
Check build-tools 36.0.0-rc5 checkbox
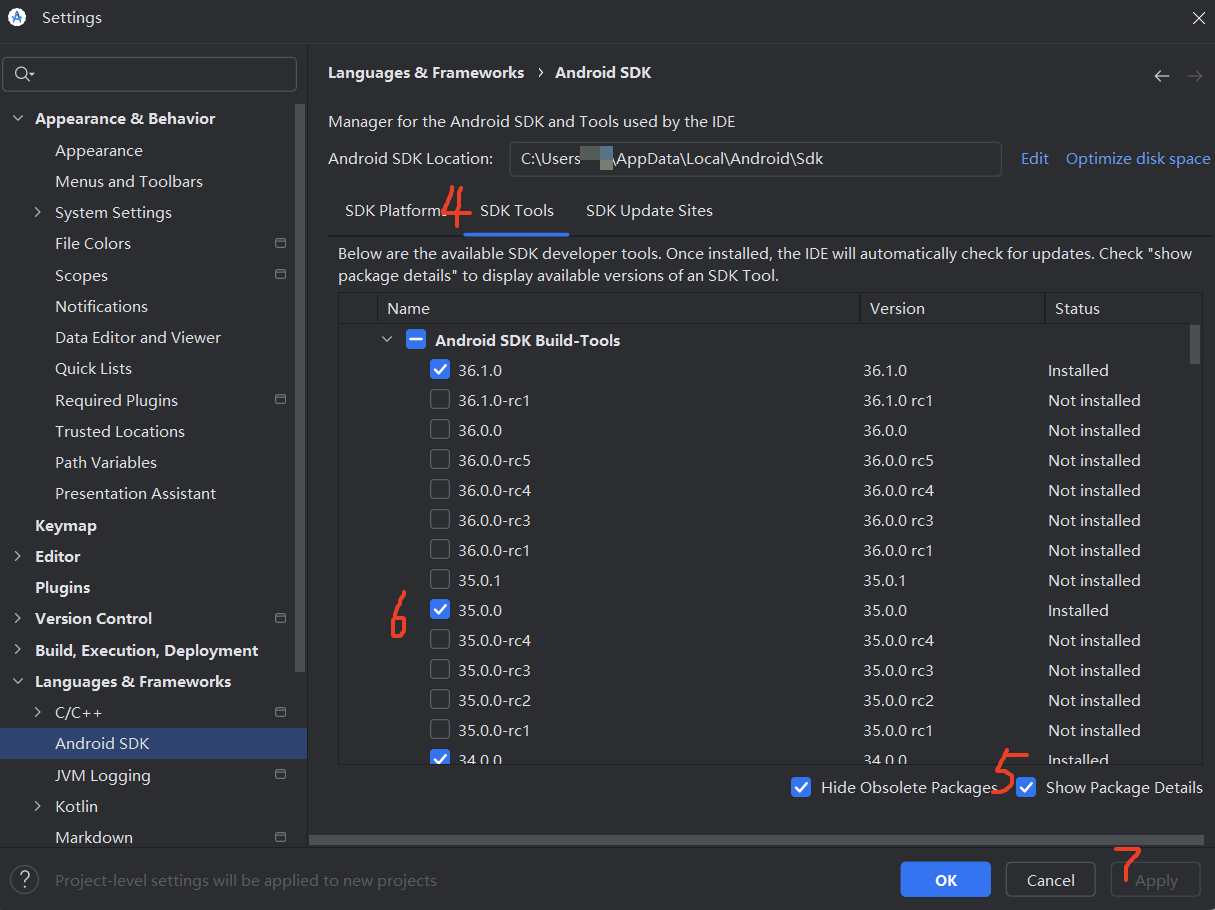440,460
